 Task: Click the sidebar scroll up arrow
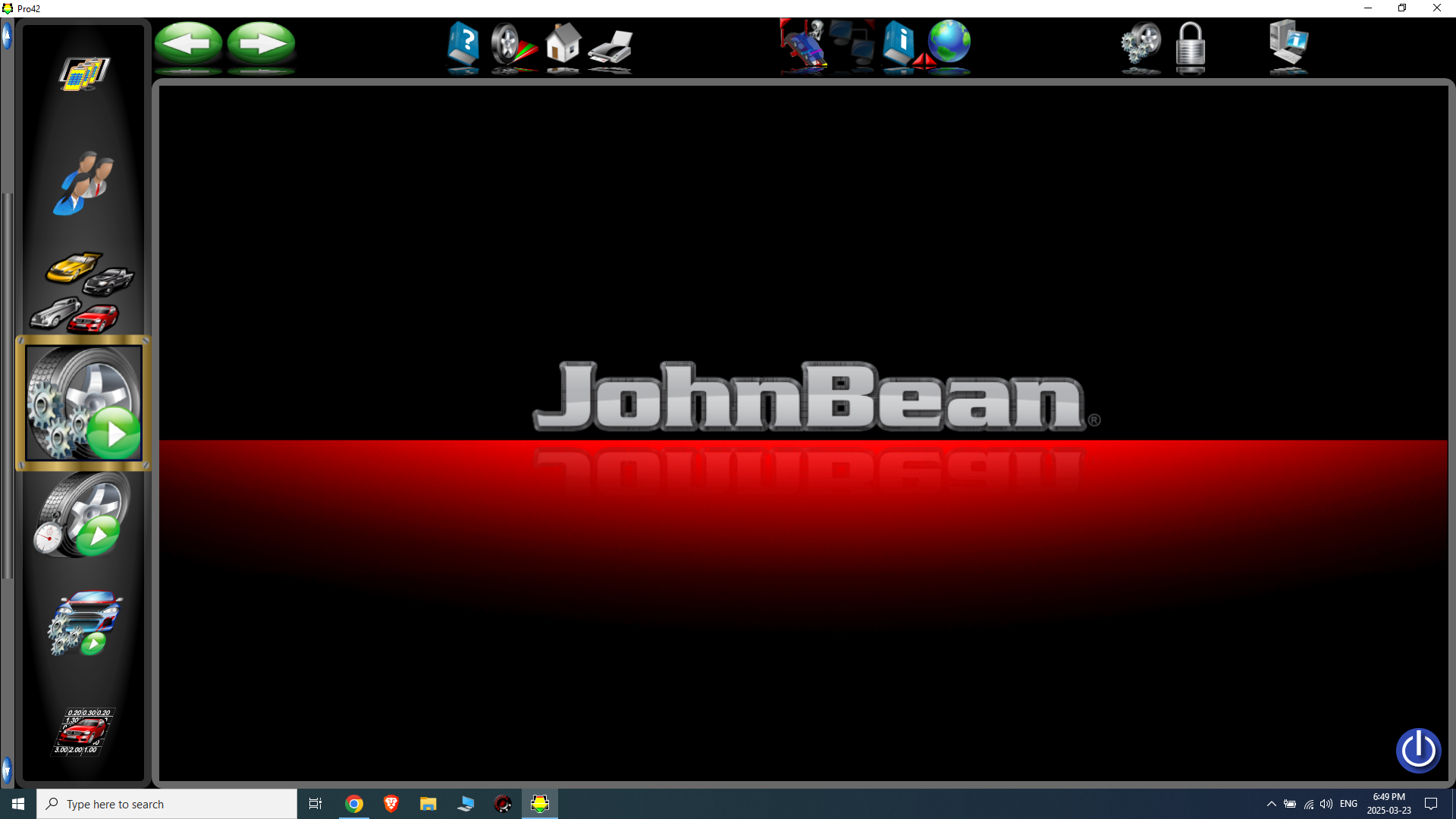click(x=7, y=36)
